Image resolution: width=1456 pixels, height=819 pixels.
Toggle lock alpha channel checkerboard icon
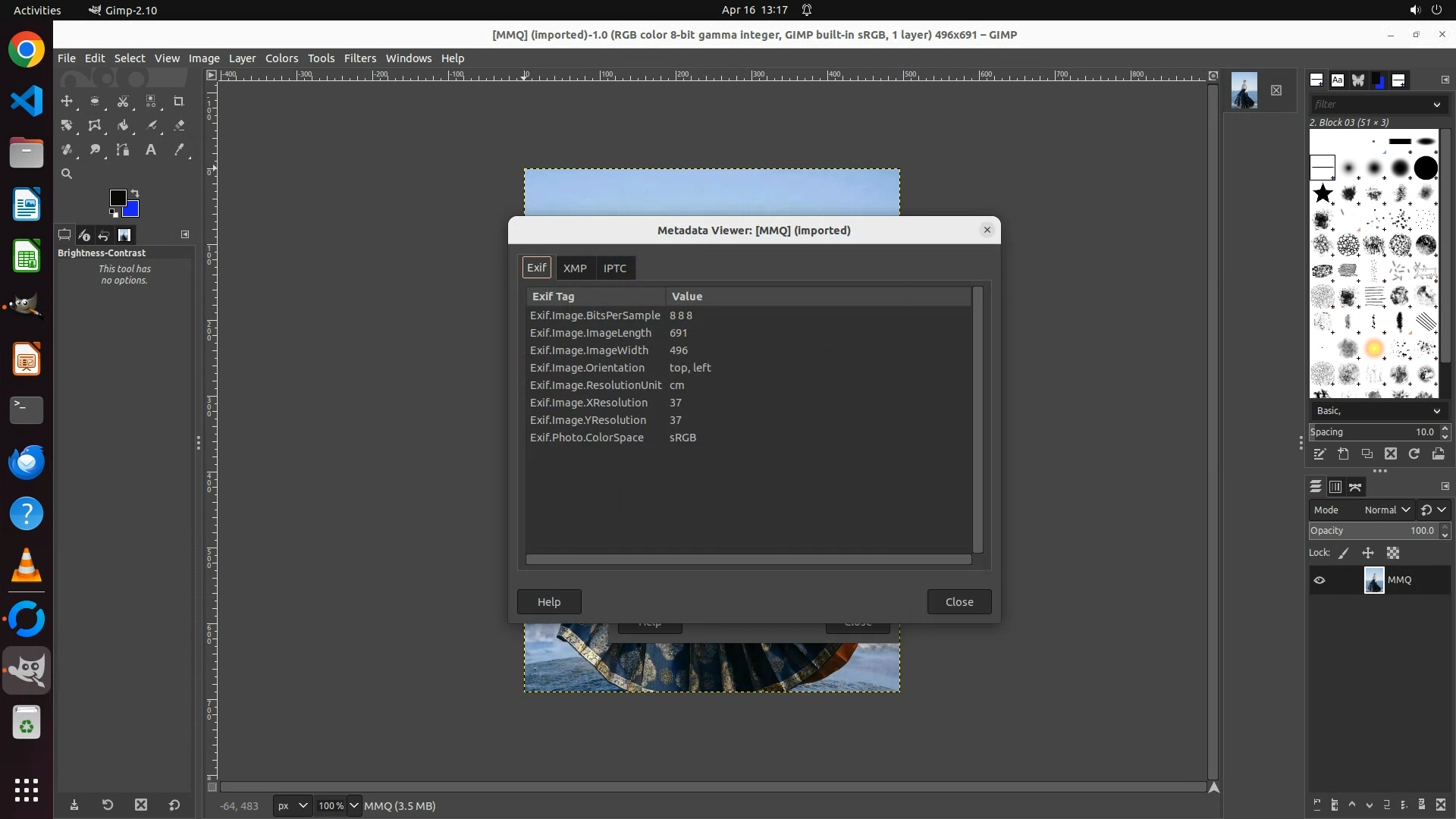point(1393,554)
